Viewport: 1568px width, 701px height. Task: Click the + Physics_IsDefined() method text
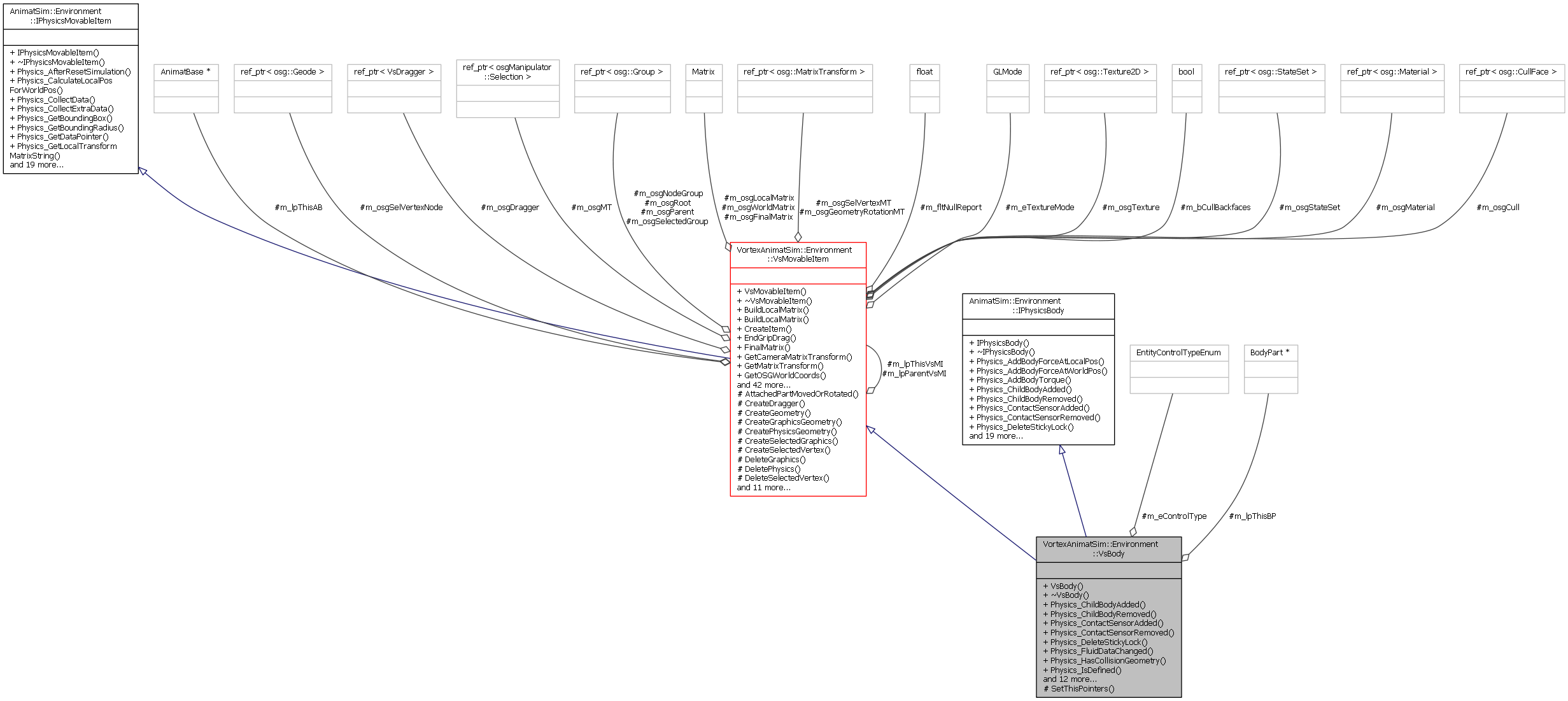[x=1082, y=670]
